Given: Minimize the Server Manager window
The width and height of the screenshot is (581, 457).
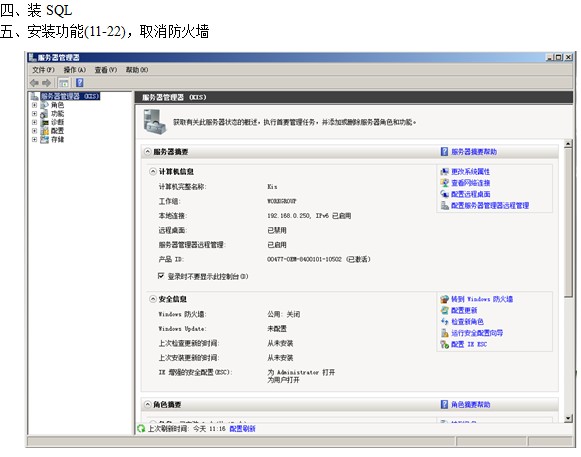Looking at the screenshot, I should [550, 57].
